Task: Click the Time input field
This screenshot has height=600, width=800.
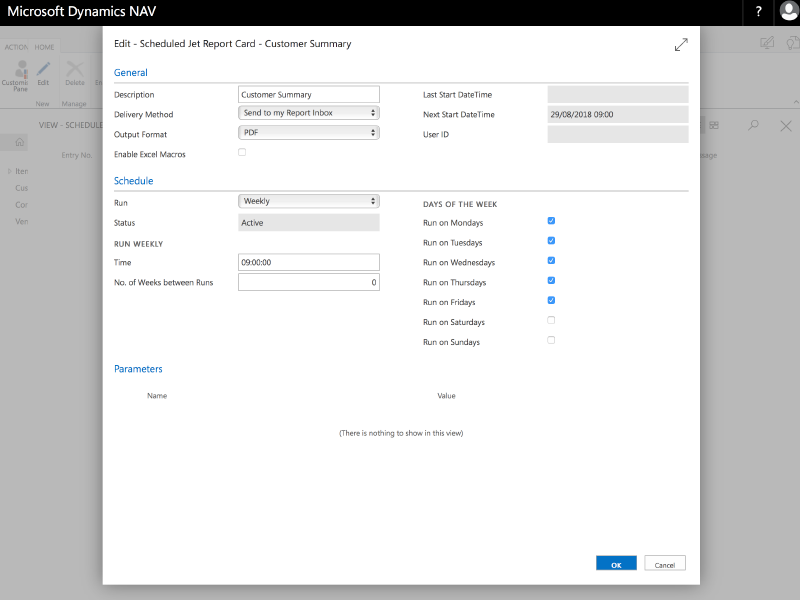Action: click(x=309, y=262)
